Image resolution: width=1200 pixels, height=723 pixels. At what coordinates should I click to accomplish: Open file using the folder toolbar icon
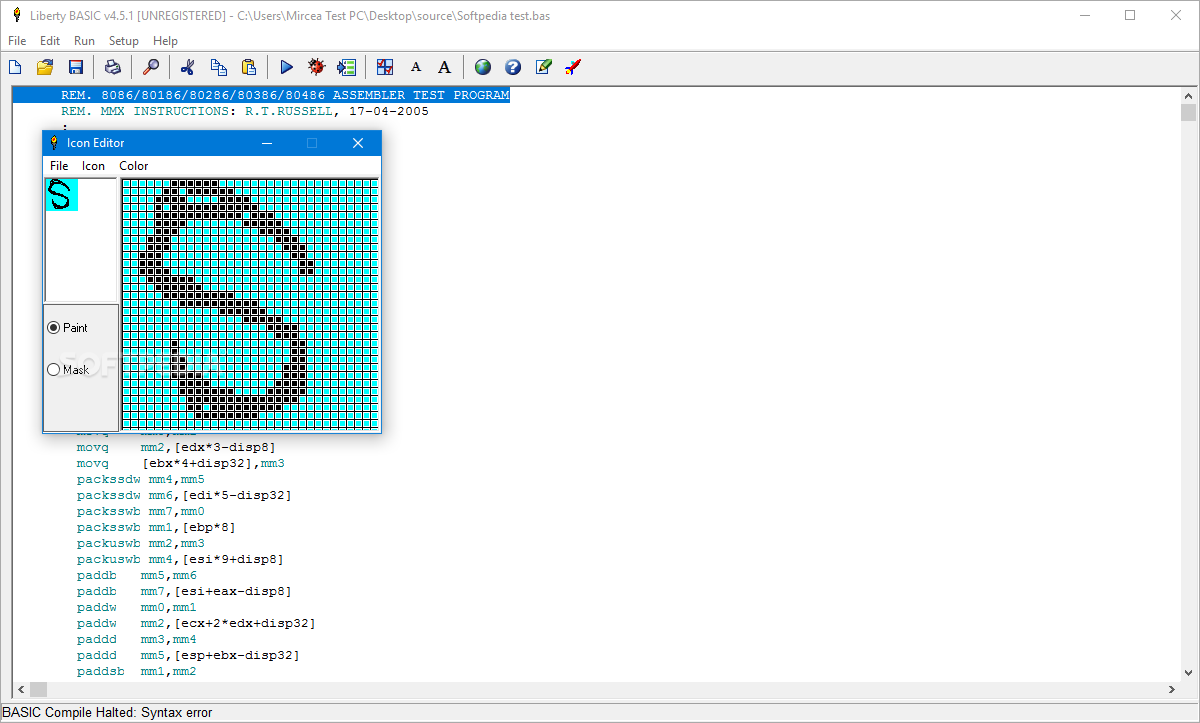[45, 67]
